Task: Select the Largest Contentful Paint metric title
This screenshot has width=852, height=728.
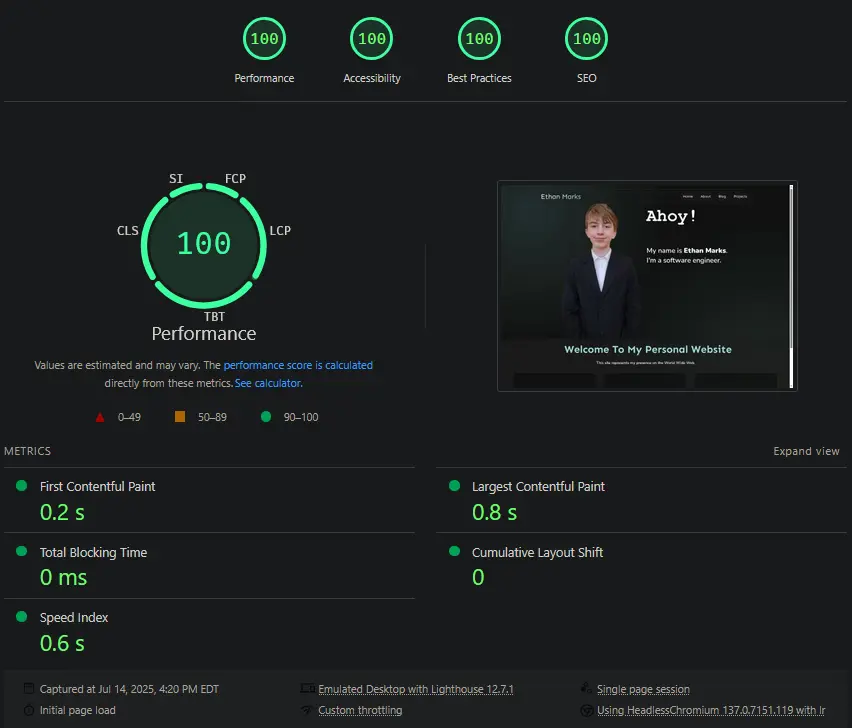Action: (538, 486)
